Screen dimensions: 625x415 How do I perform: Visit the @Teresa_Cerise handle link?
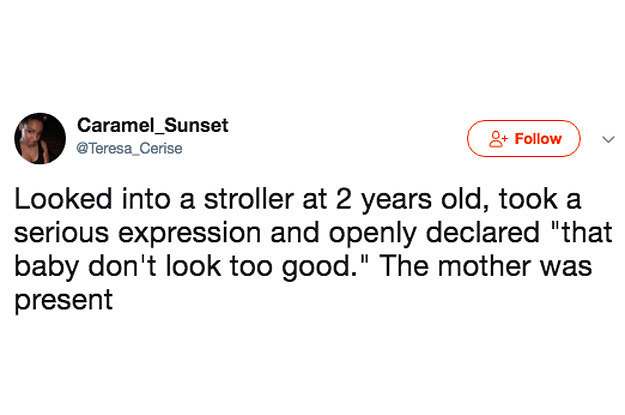tap(129, 148)
